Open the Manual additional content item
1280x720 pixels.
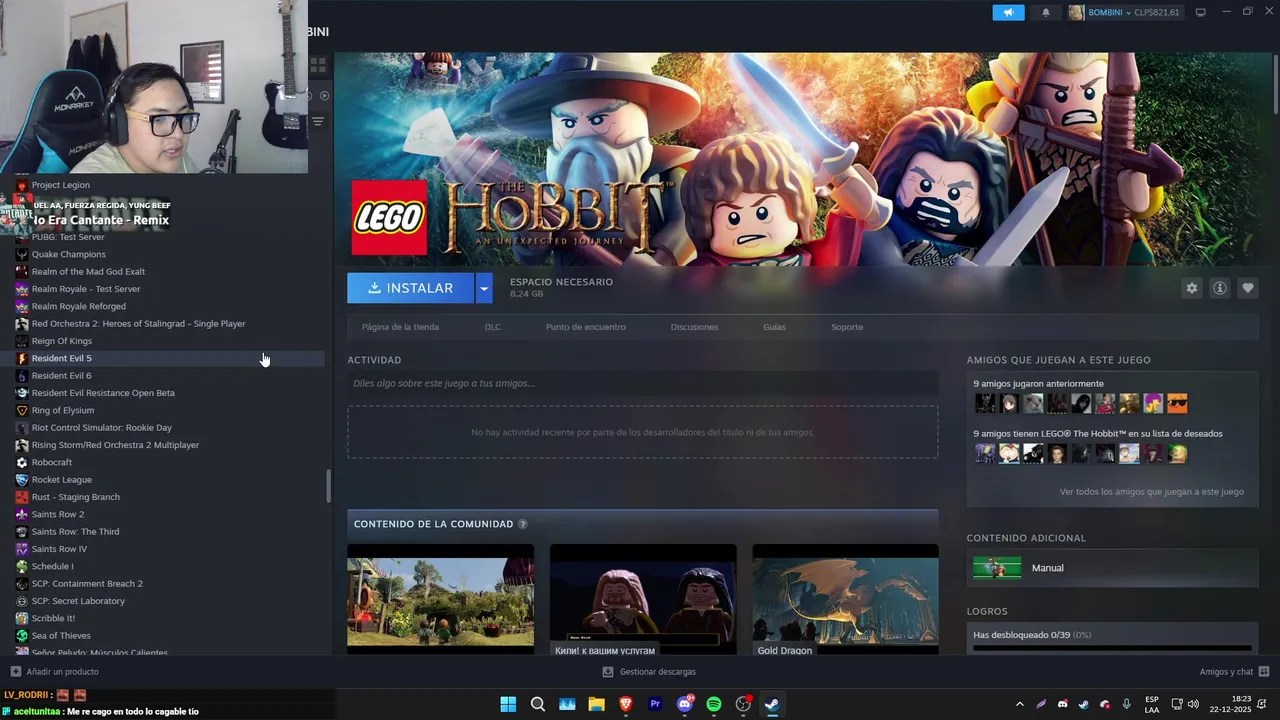coord(1112,568)
